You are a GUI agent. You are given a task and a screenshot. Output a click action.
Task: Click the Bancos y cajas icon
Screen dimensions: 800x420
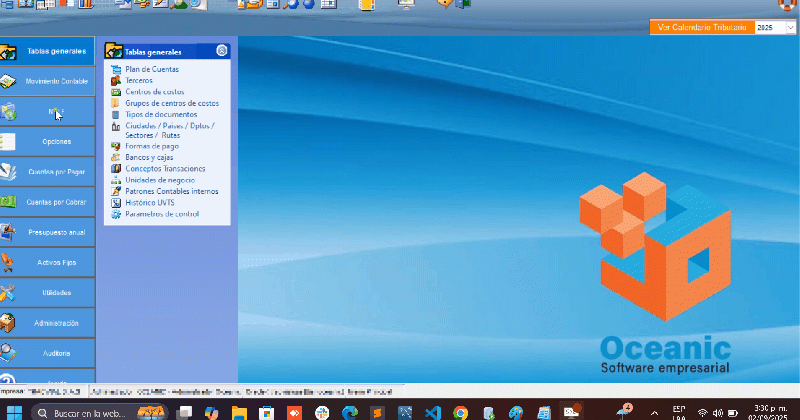116,158
